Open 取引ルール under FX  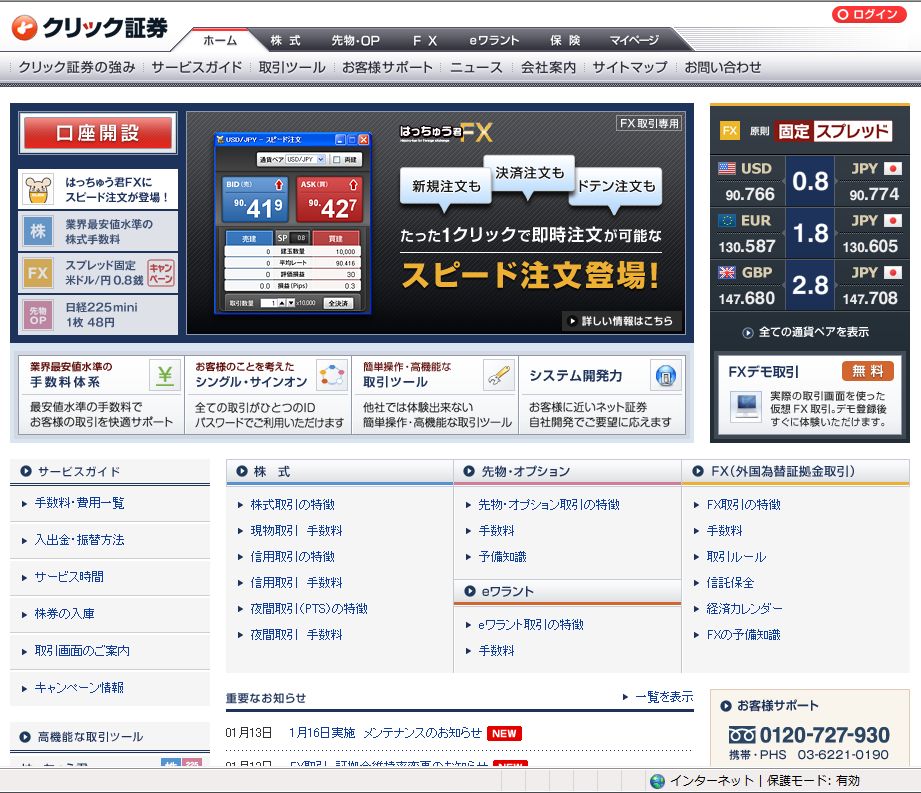(736, 557)
